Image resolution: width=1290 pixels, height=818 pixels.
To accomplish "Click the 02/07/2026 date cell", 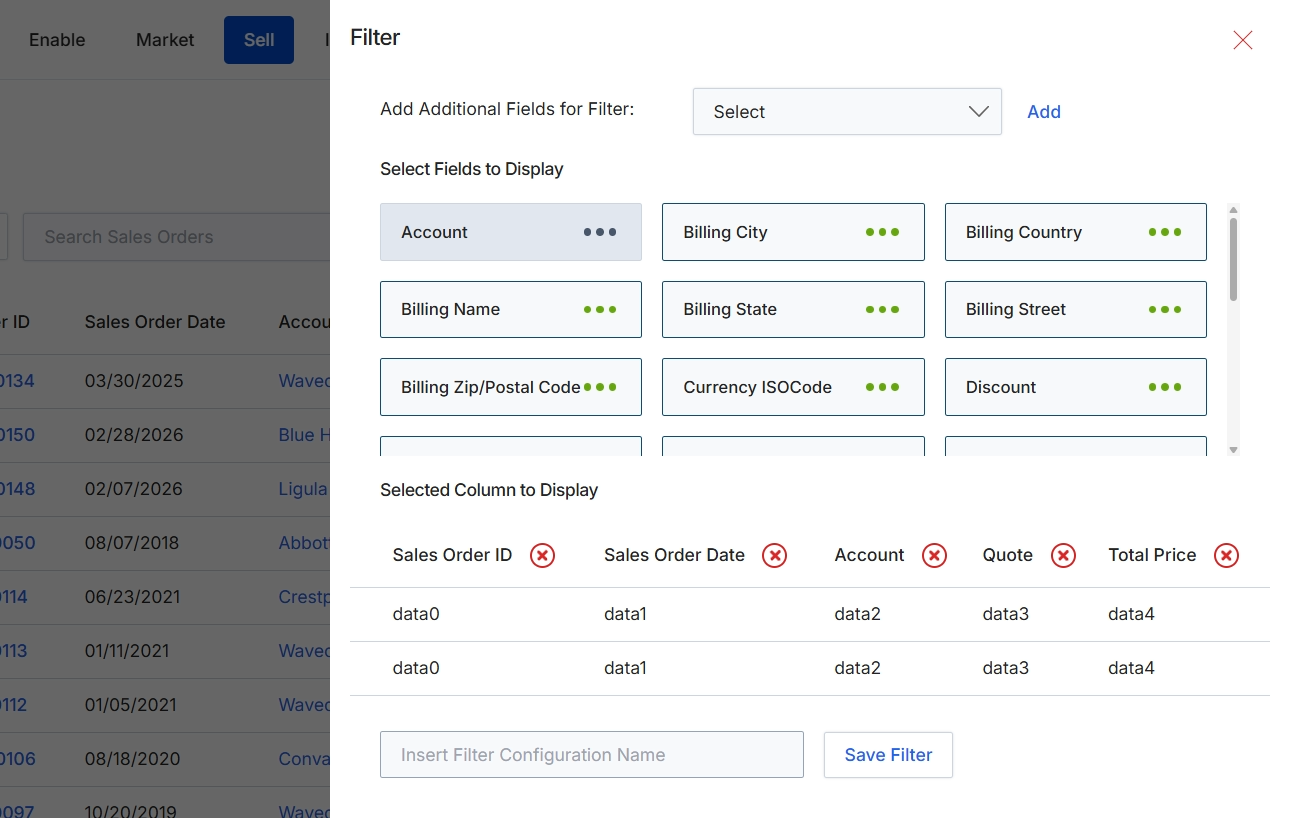I will click(x=134, y=489).
